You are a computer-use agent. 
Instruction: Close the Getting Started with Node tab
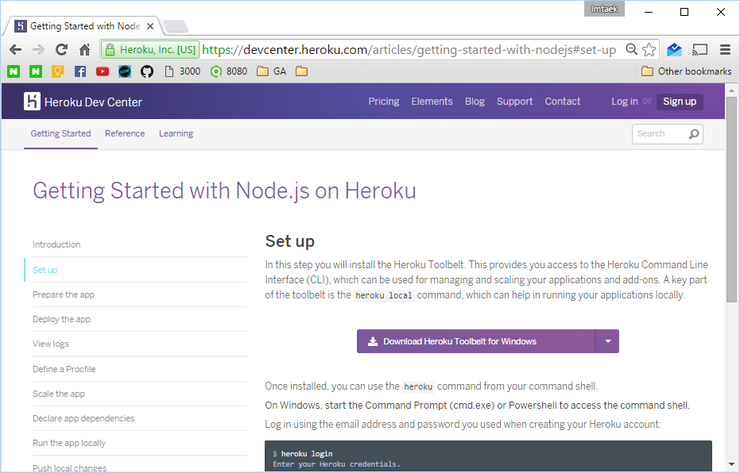[x=150, y=26]
